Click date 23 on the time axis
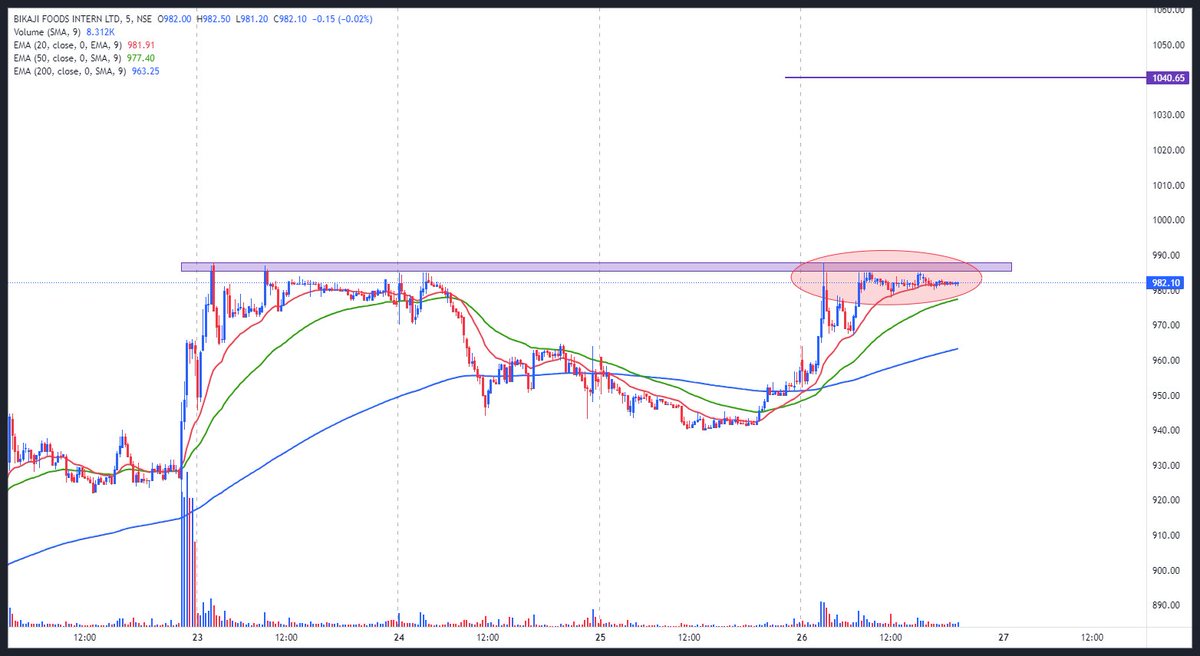Screen dimensions: 1200x656 point(197,638)
